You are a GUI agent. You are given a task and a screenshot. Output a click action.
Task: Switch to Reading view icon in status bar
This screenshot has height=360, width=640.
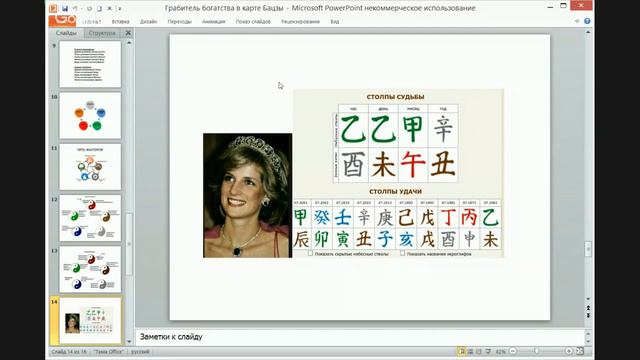(x=479, y=351)
